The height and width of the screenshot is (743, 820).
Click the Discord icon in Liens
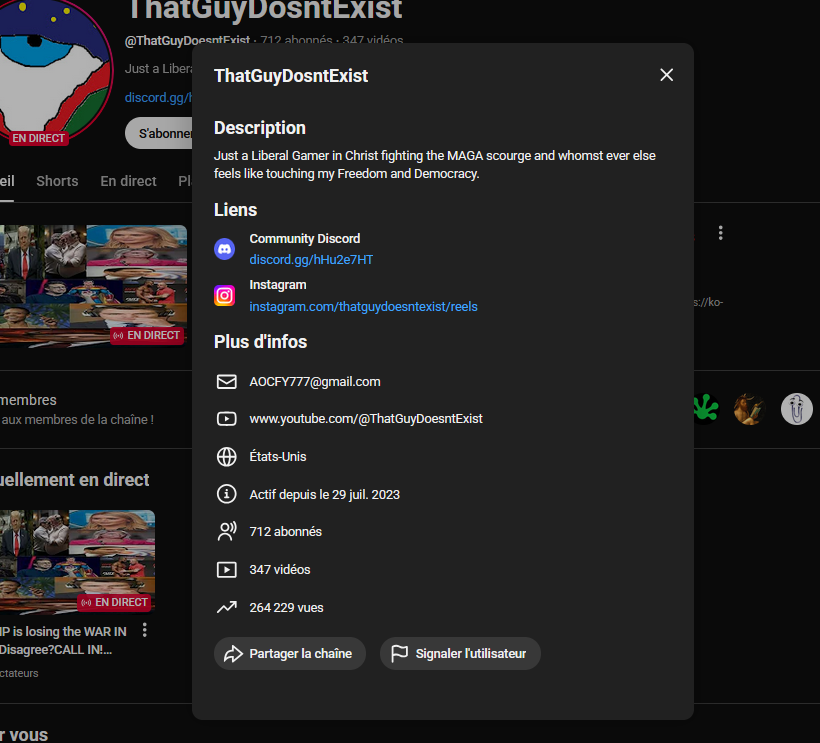click(x=225, y=249)
